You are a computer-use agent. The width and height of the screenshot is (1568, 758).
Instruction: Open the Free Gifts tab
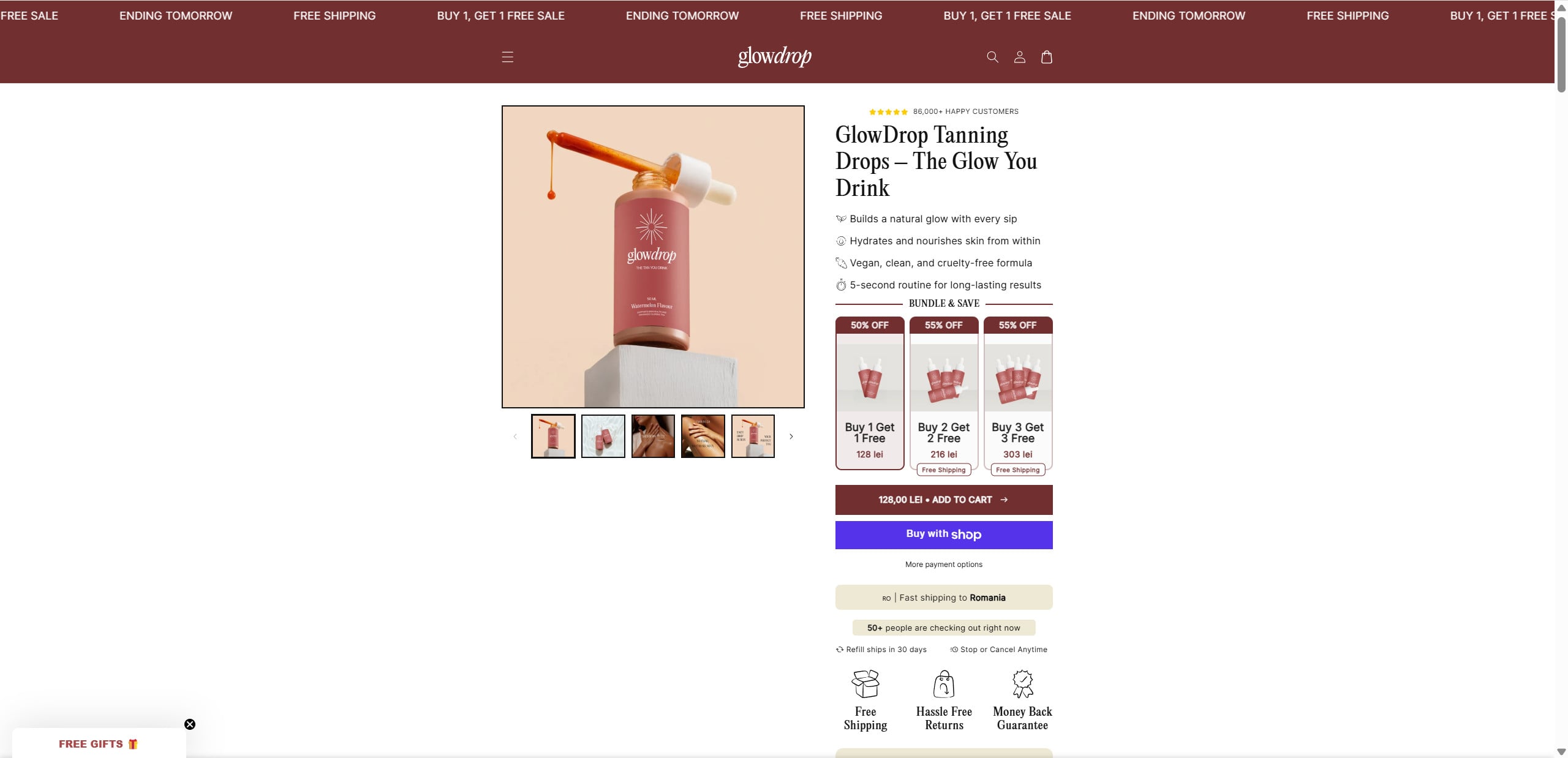coord(99,743)
